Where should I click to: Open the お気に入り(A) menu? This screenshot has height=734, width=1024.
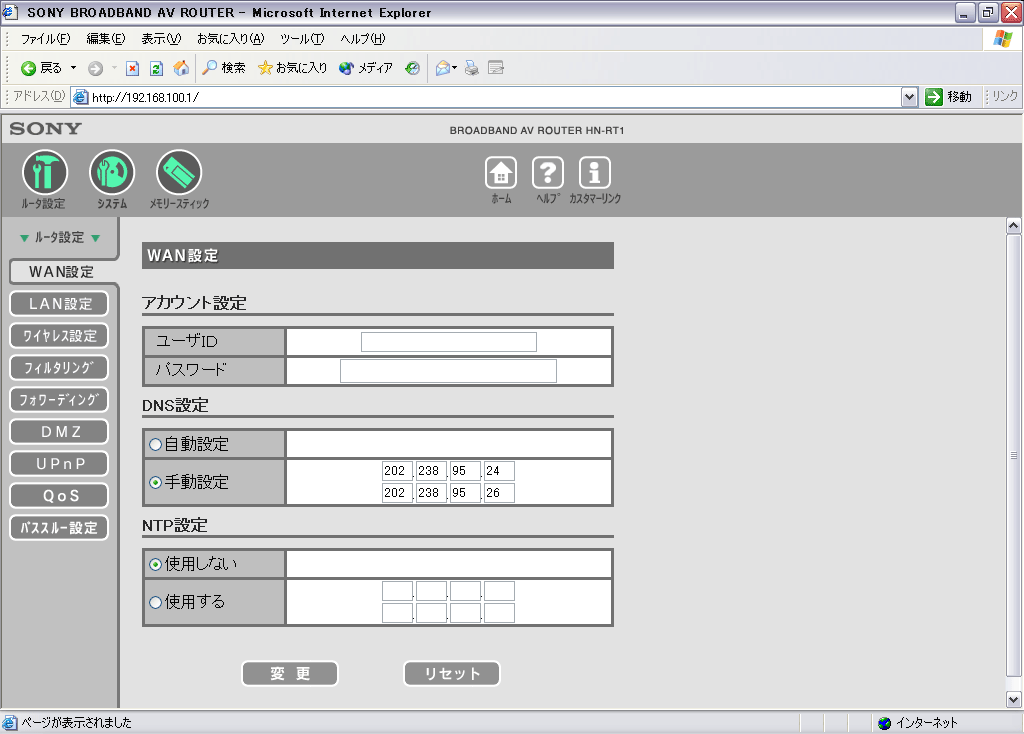coord(231,39)
